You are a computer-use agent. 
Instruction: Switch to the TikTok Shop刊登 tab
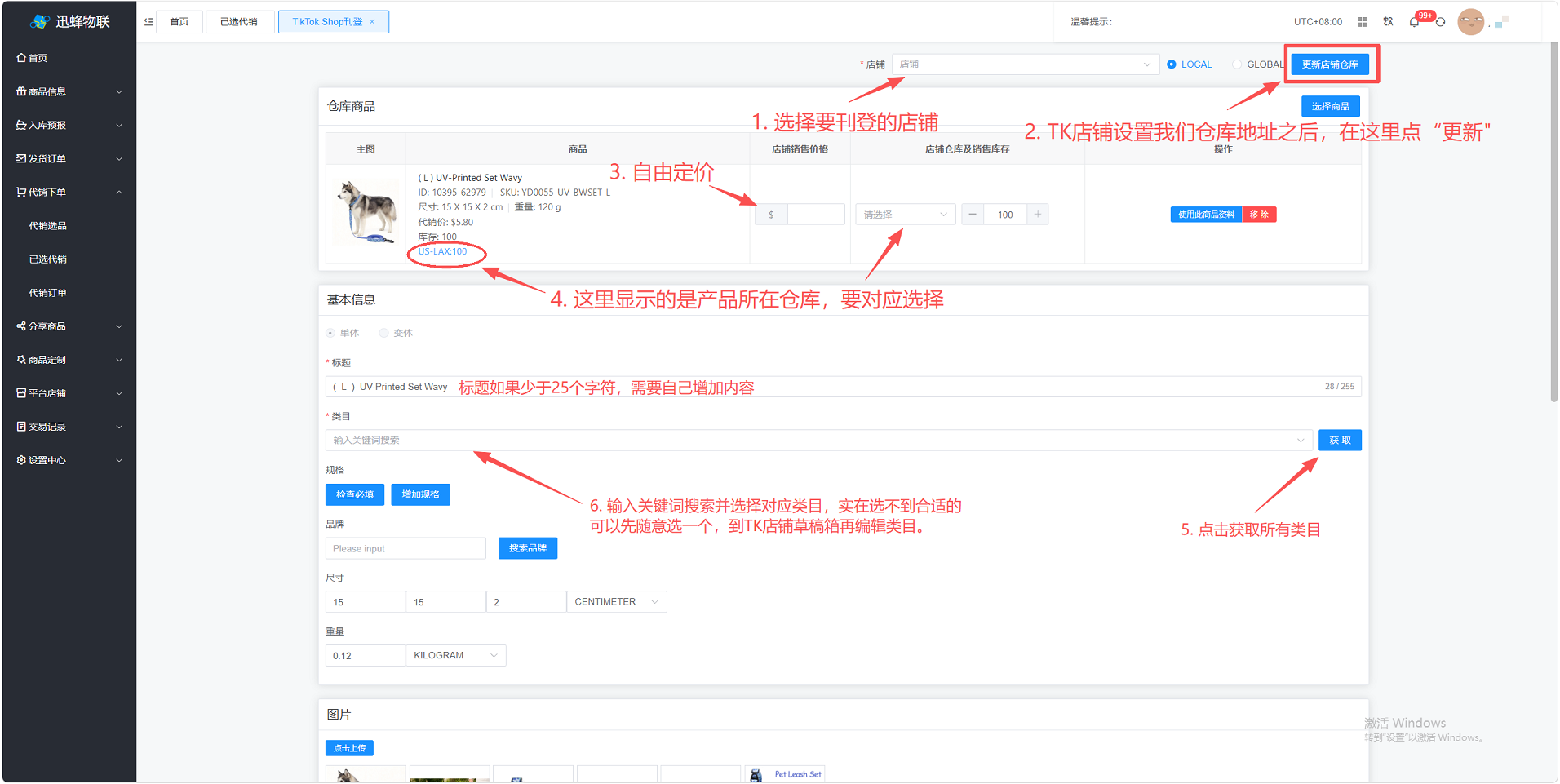click(333, 22)
